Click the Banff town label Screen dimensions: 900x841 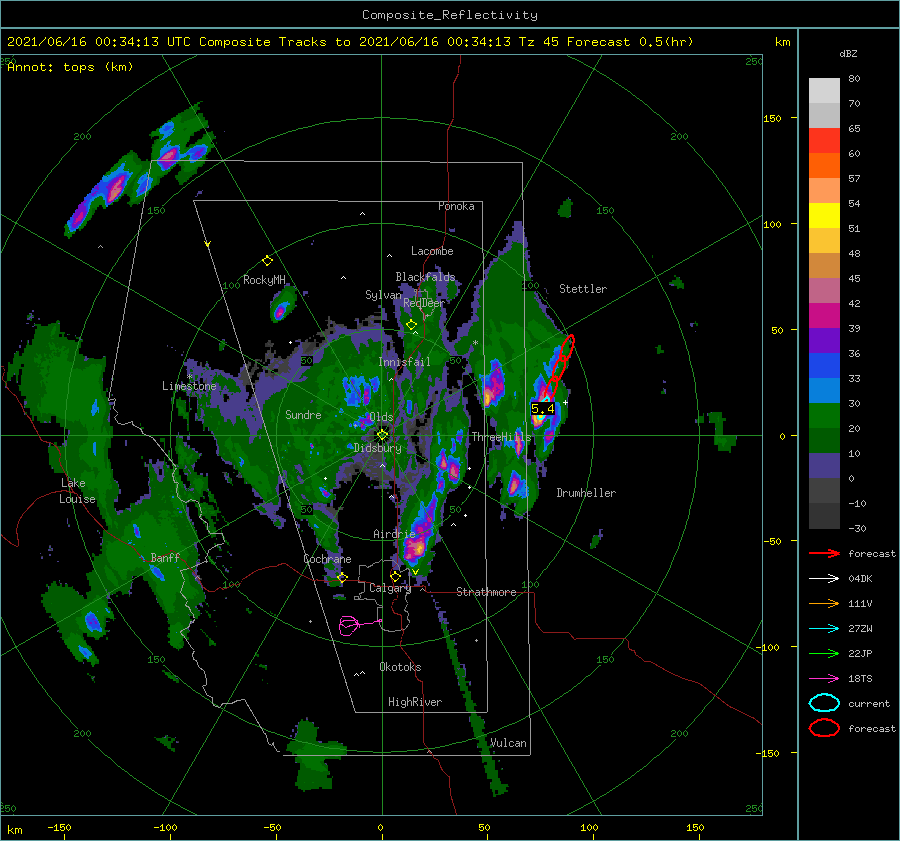pos(165,558)
